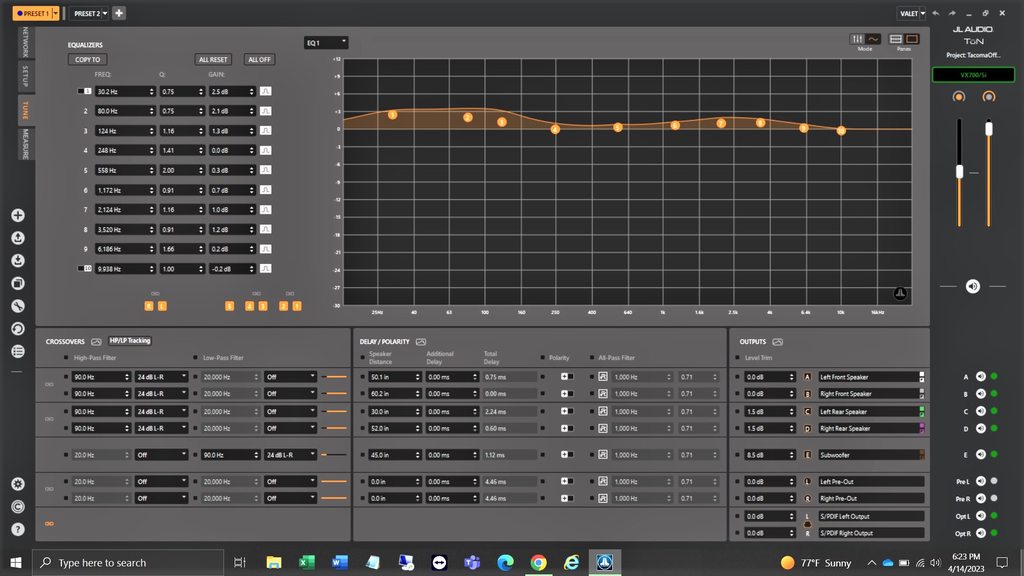Screen dimensions: 1024x576
Task: Tick the Low-Pass Filter checkbox
Action: [x=195, y=358]
